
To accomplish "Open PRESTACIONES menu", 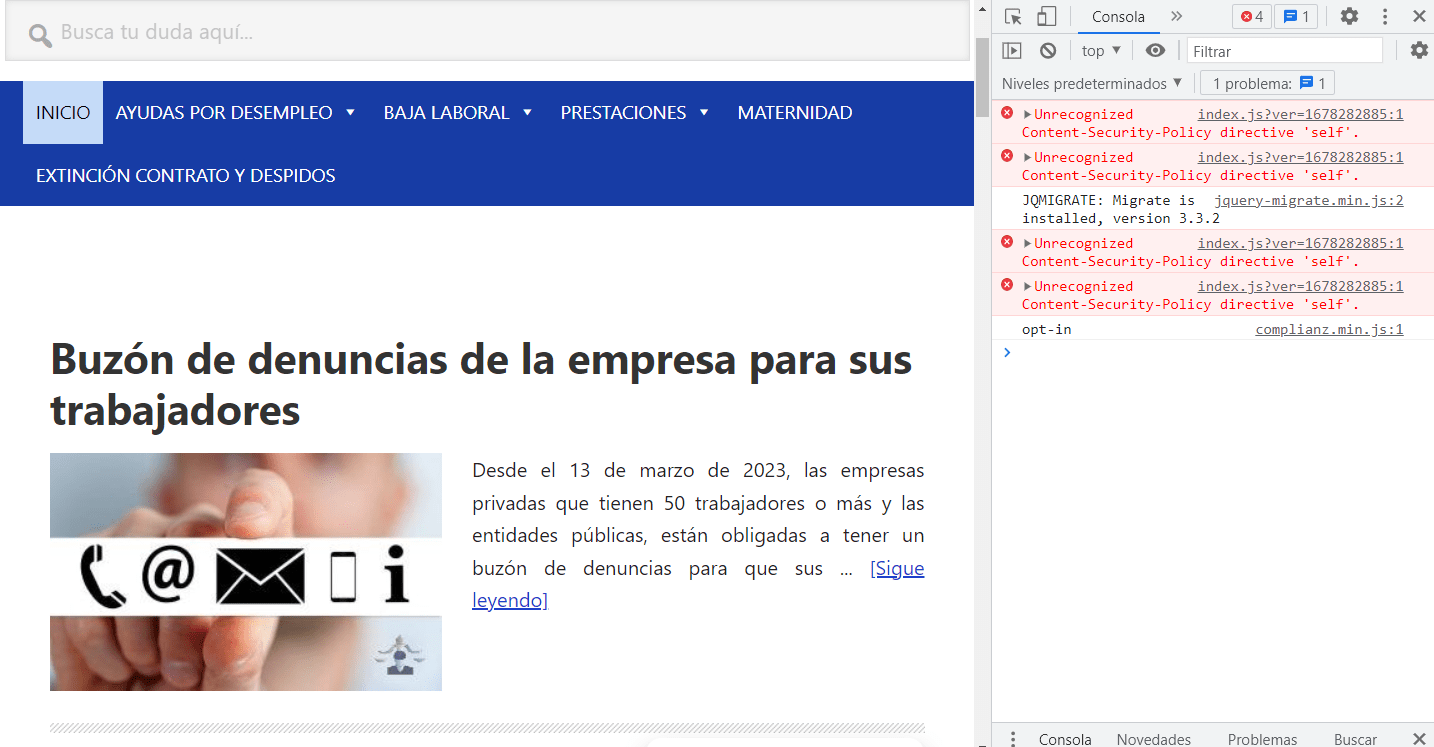I will [x=623, y=113].
